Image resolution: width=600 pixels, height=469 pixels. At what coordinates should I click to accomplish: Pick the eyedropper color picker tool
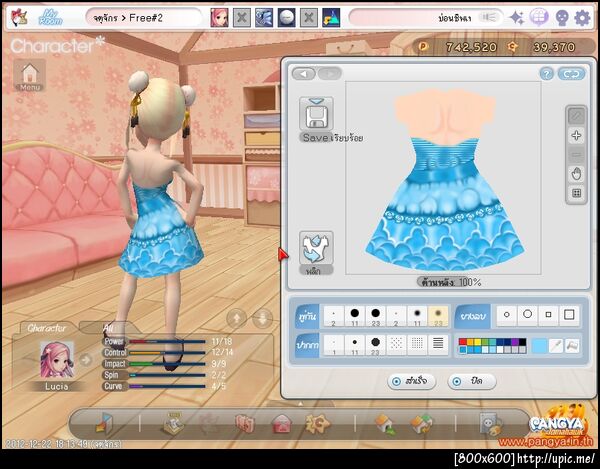tap(556, 346)
